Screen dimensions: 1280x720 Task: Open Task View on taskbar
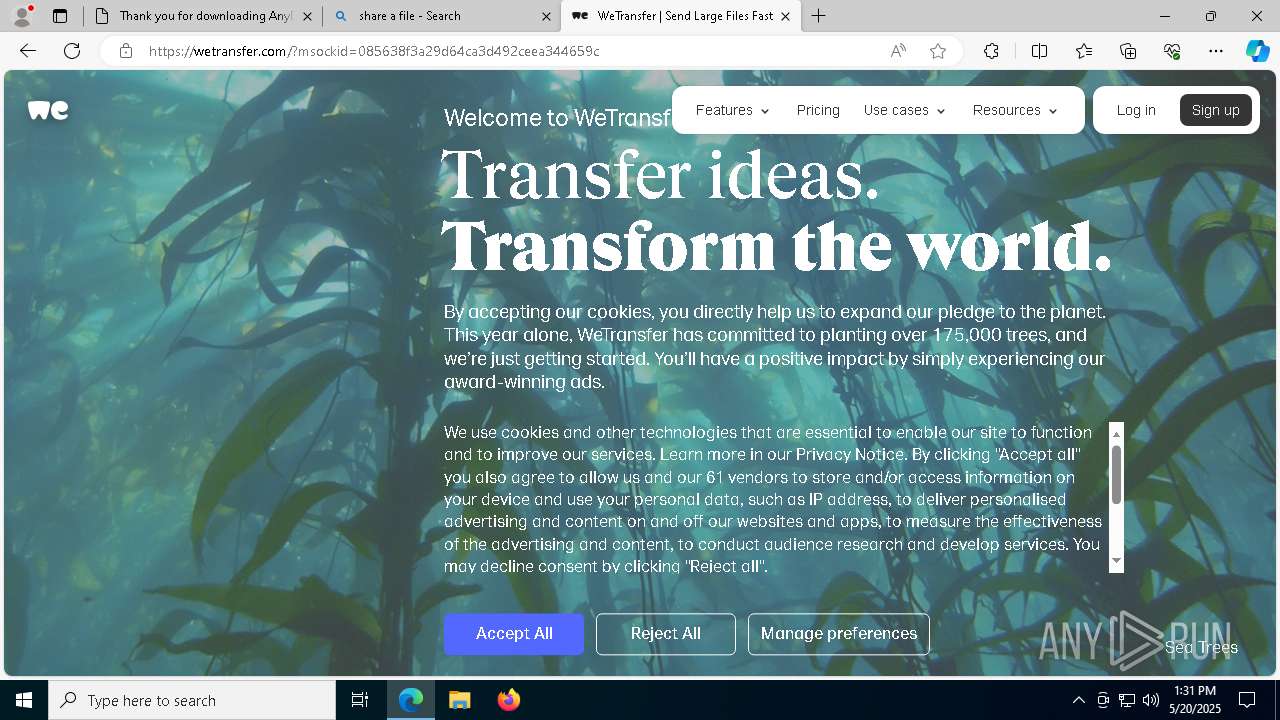point(360,700)
